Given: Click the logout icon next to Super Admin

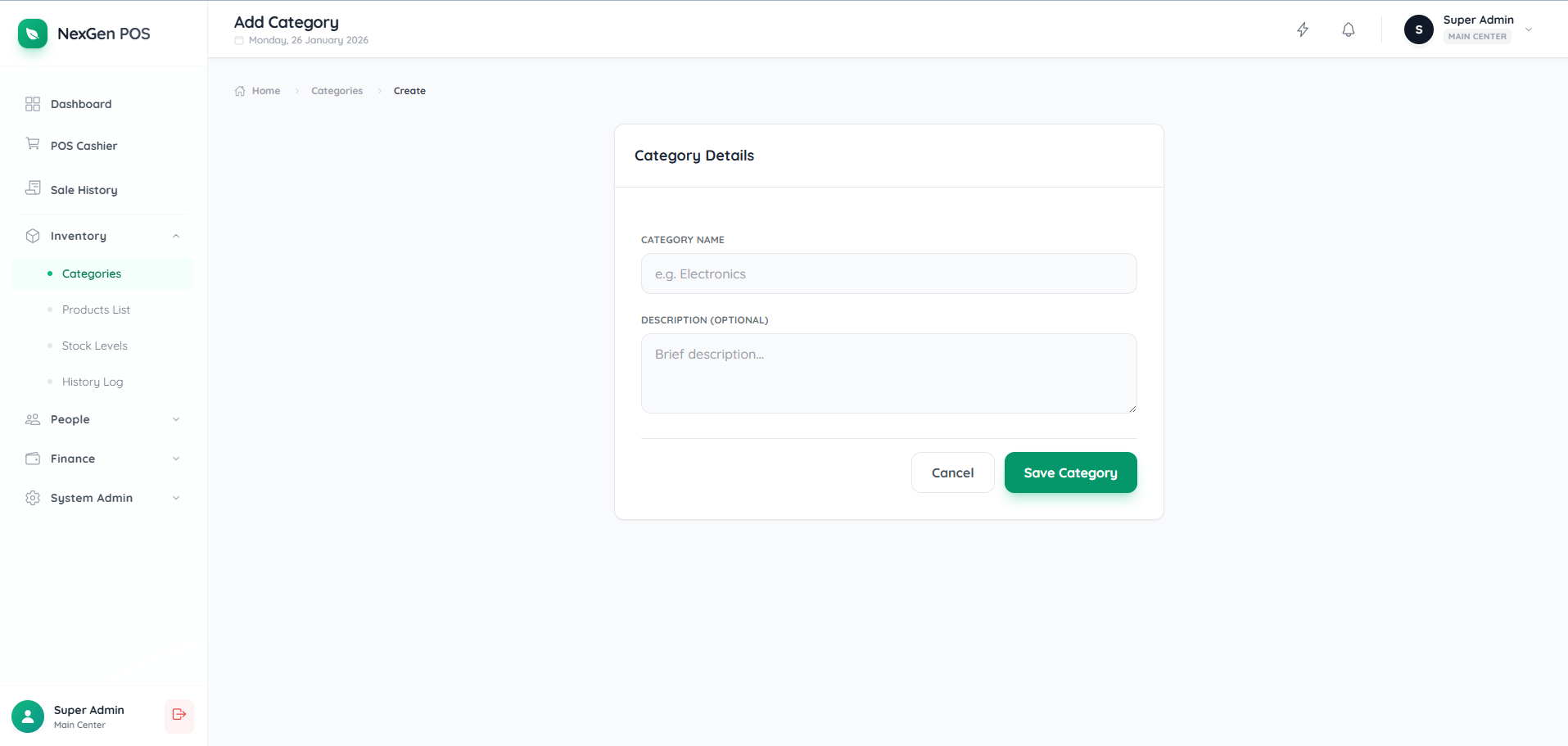Looking at the screenshot, I should click(x=178, y=716).
